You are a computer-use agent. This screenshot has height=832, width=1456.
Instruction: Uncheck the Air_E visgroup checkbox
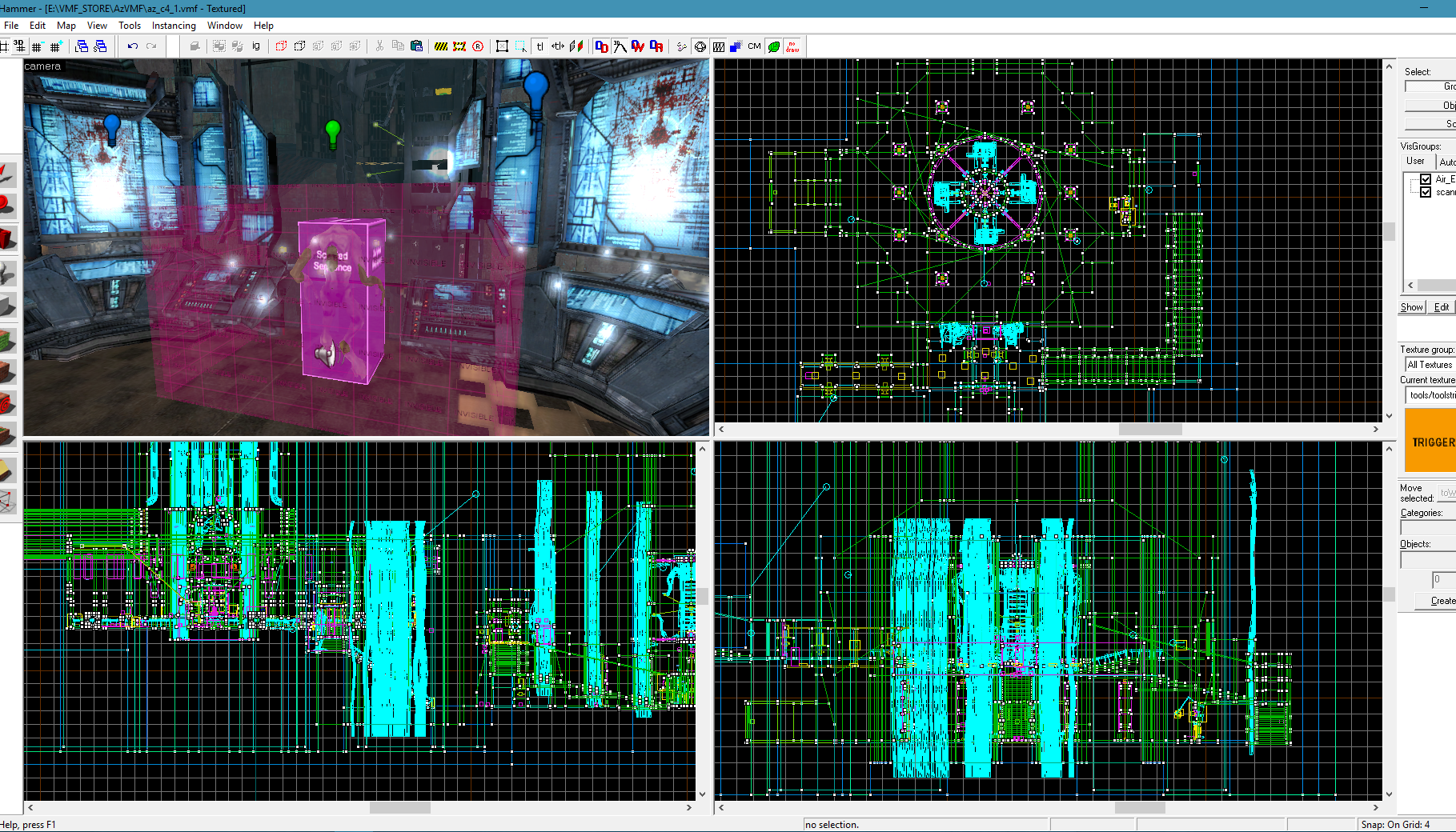[1426, 179]
